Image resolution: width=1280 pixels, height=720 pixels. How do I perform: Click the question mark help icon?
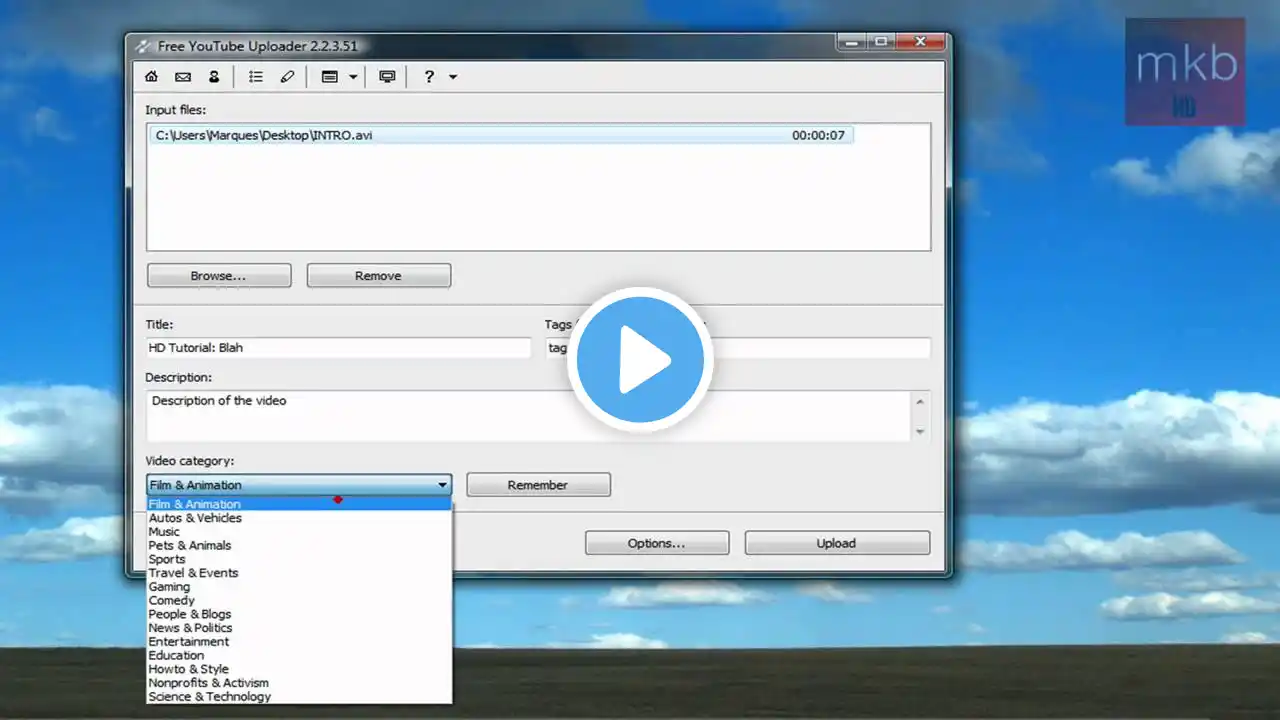pyautogui.click(x=429, y=77)
